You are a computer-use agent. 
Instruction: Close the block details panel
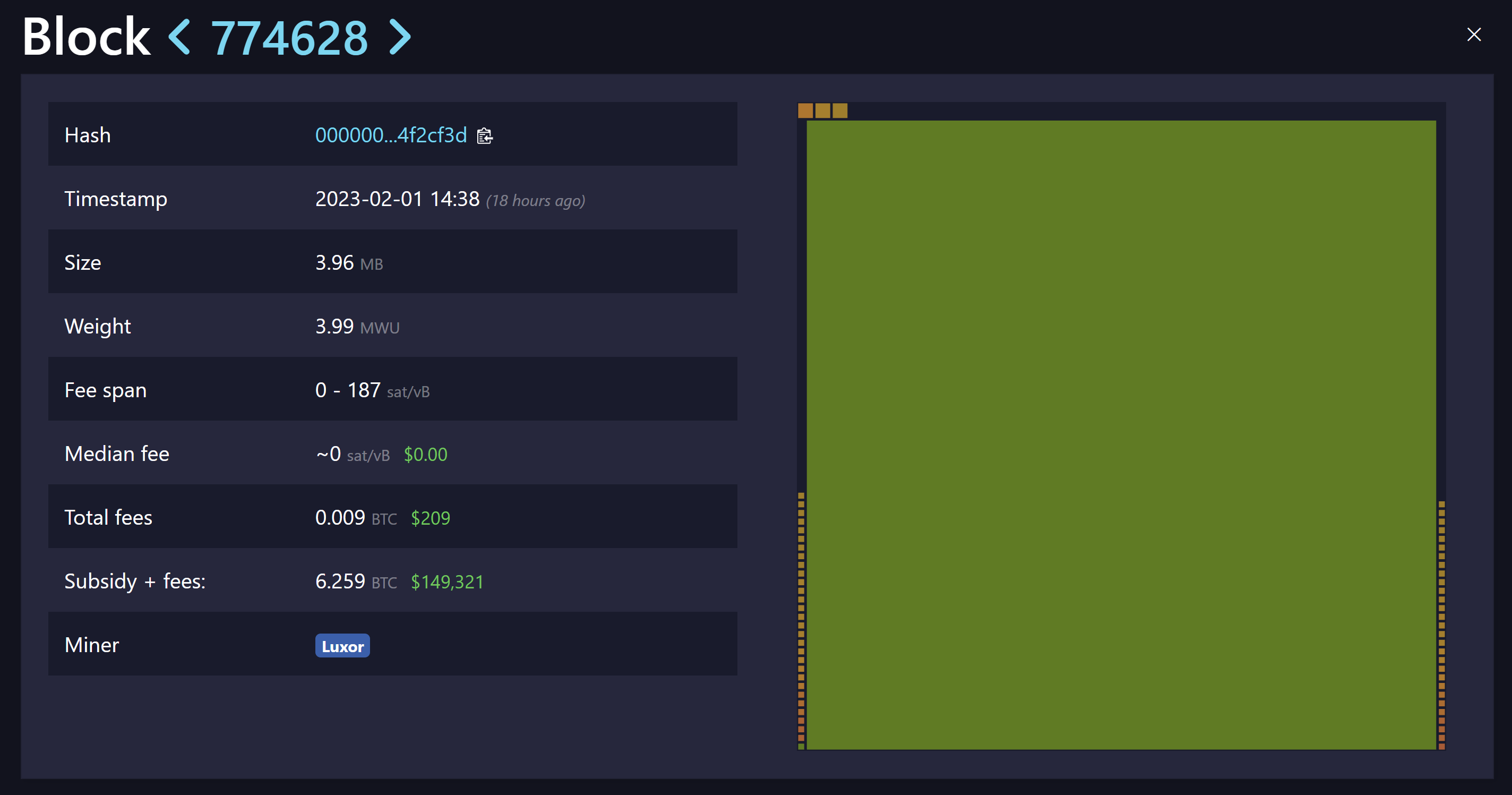click(1474, 34)
